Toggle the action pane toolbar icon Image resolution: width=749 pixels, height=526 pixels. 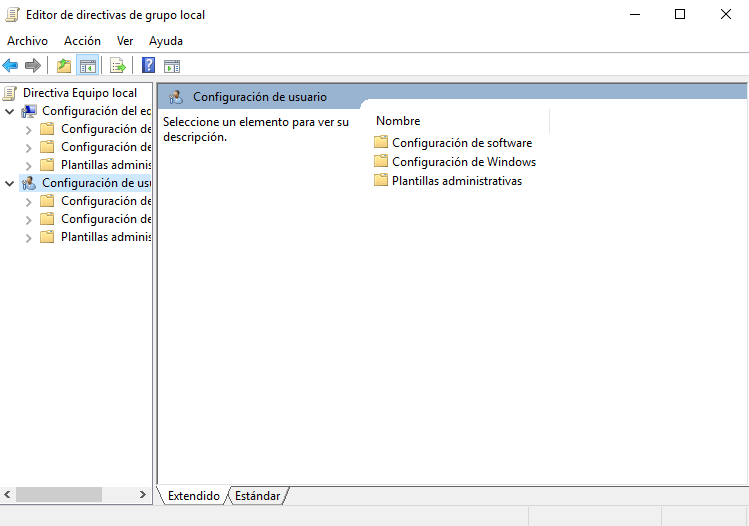pyautogui.click(x=172, y=66)
